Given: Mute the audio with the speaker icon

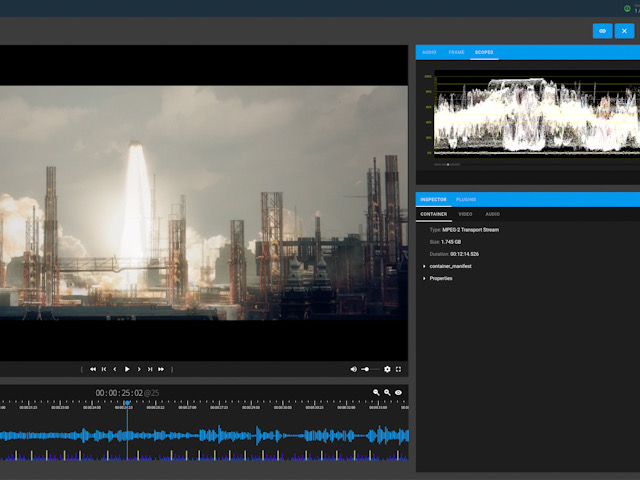Looking at the screenshot, I should [x=353, y=369].
